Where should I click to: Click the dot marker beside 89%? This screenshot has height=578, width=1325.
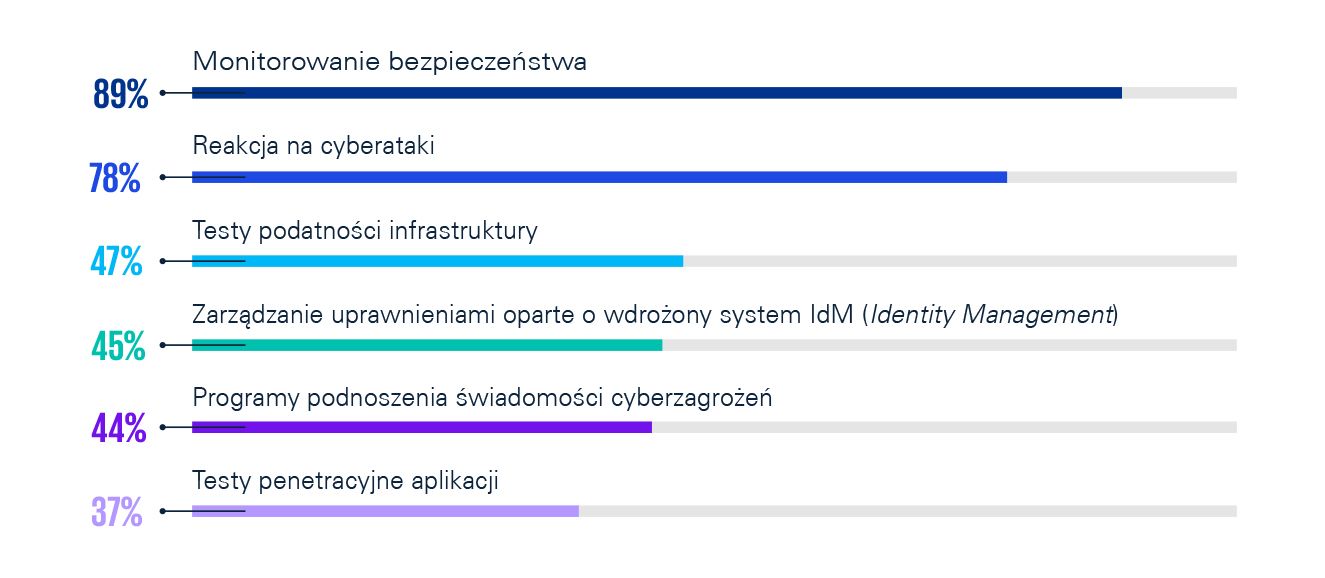(x=162, y=93)
